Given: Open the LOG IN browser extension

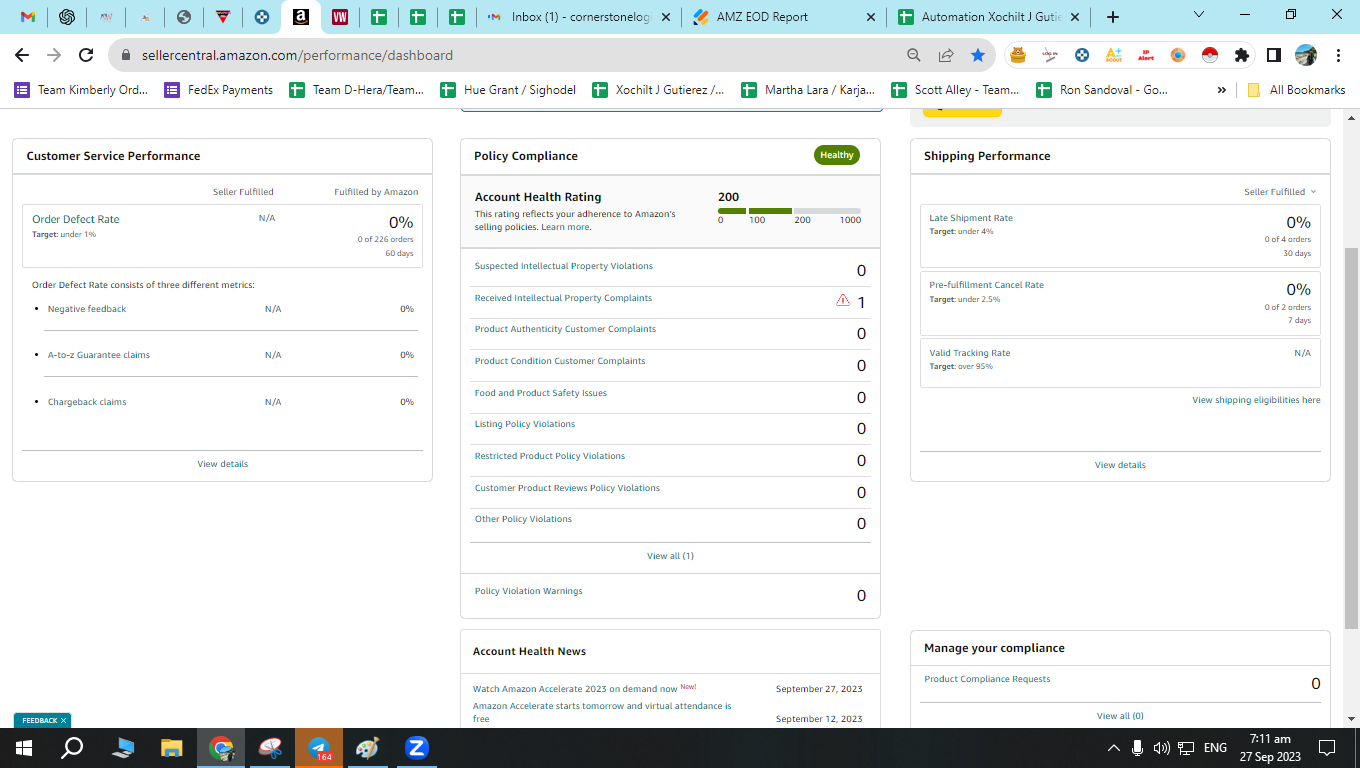Looking at the screenshot, I should coord(1050,55).
